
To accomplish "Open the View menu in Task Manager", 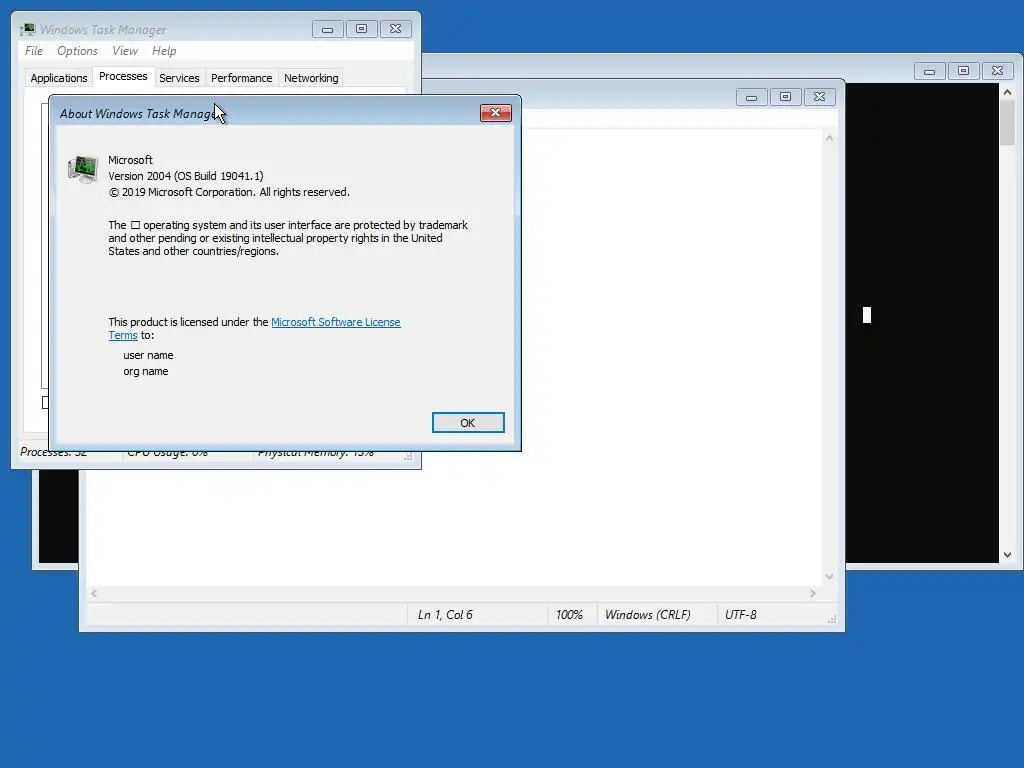I will point(125,51).
